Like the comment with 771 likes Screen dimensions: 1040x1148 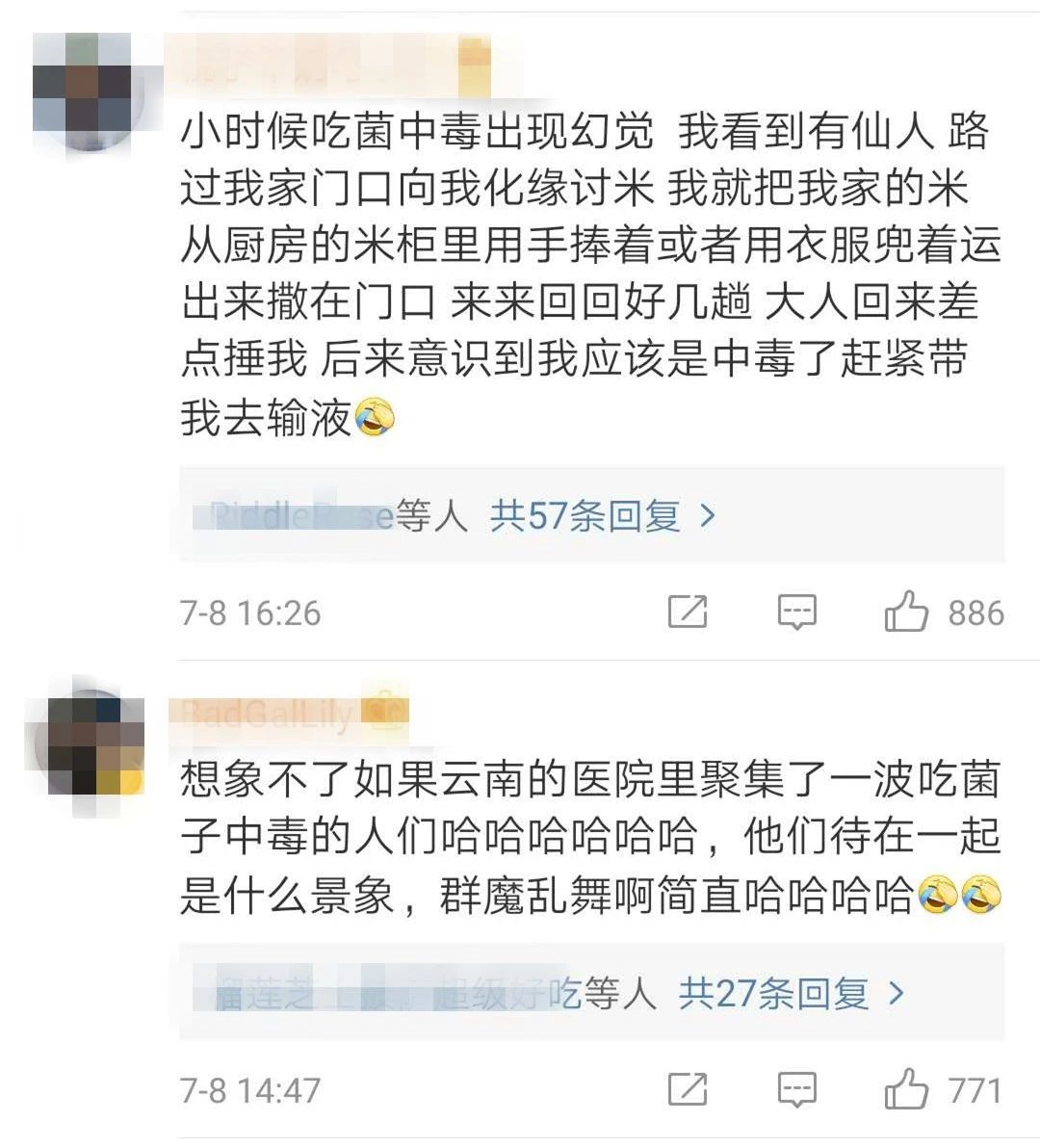tap(906, 1088)
